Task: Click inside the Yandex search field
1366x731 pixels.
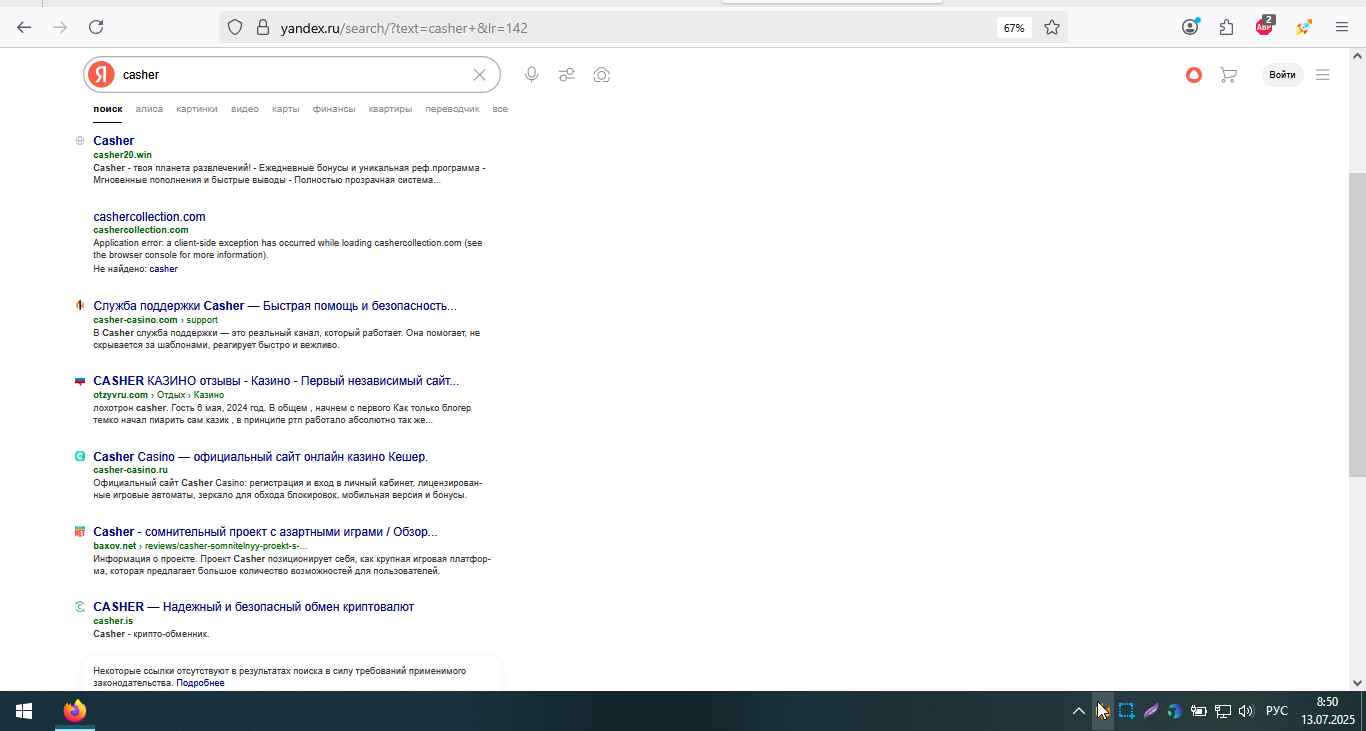Action: (x=294, y=75)
